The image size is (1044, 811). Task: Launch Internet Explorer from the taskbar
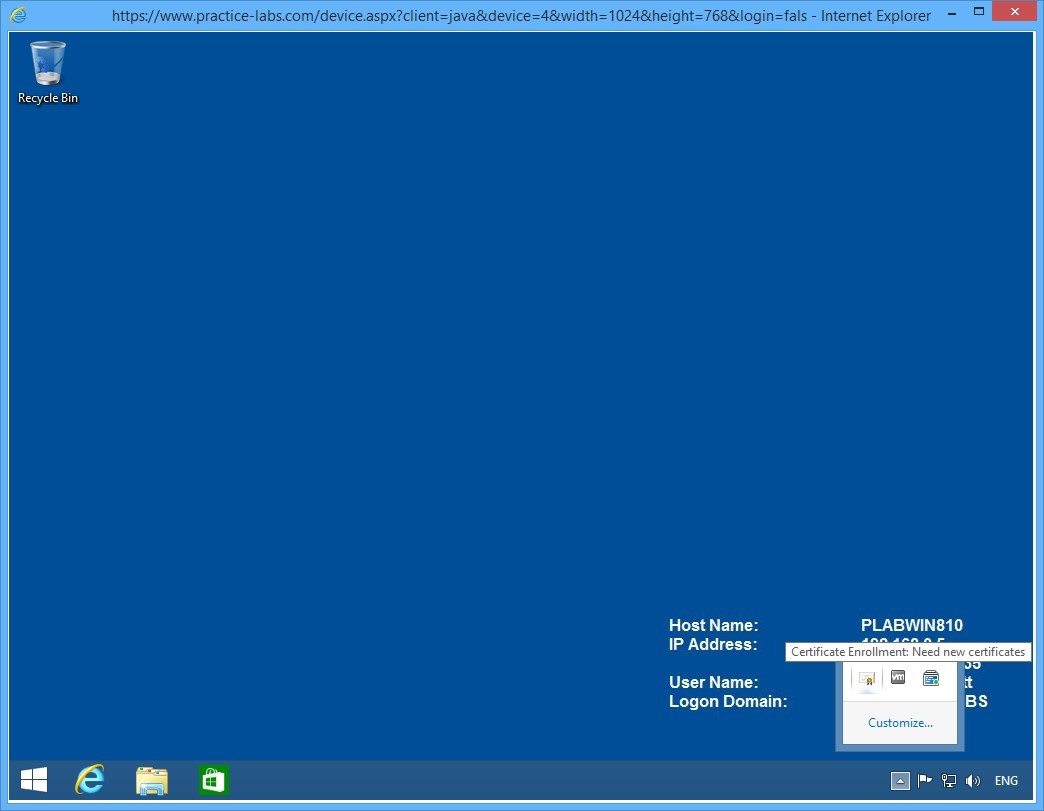coord(90,780)
